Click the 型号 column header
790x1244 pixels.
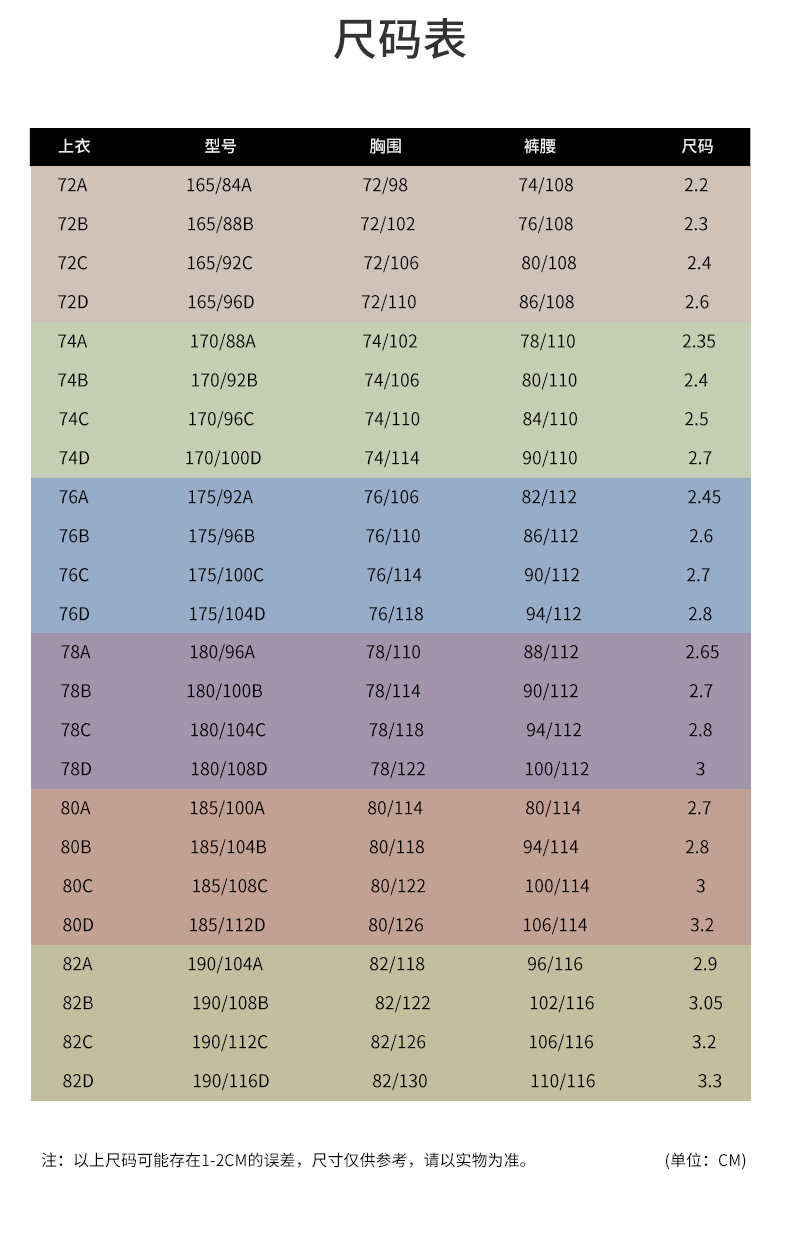coord(220,146)
